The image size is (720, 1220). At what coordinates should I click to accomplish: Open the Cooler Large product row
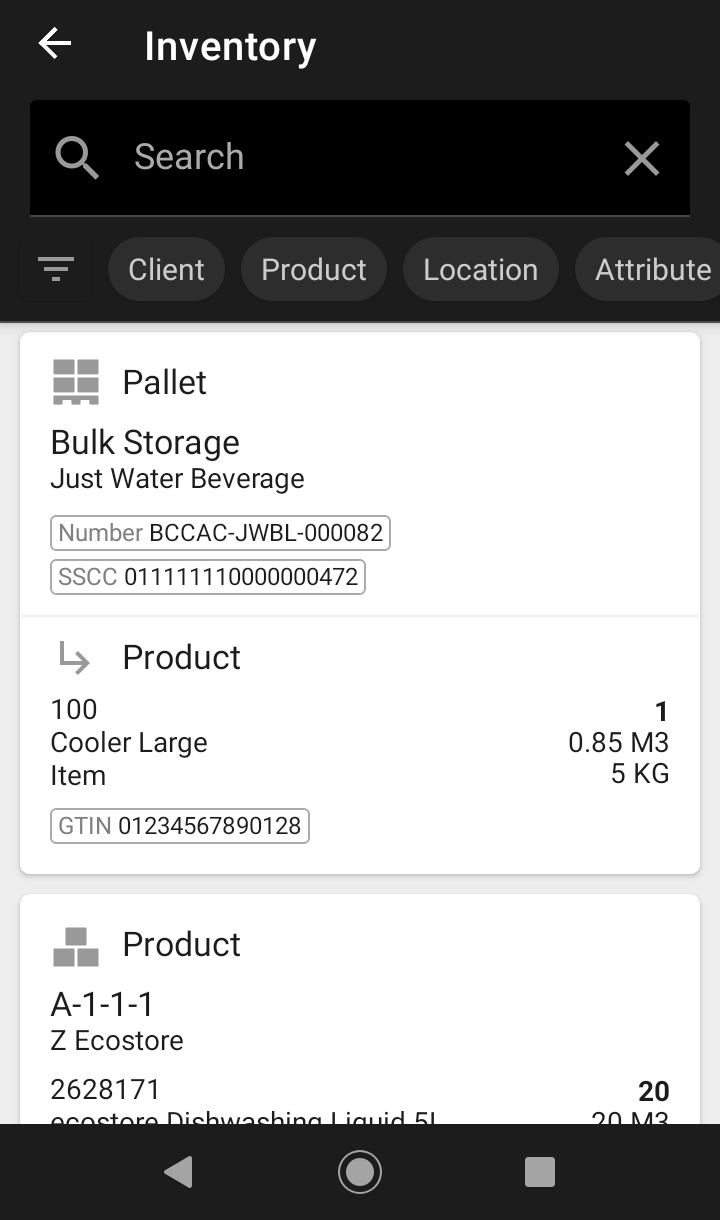(x=360, y=743)
